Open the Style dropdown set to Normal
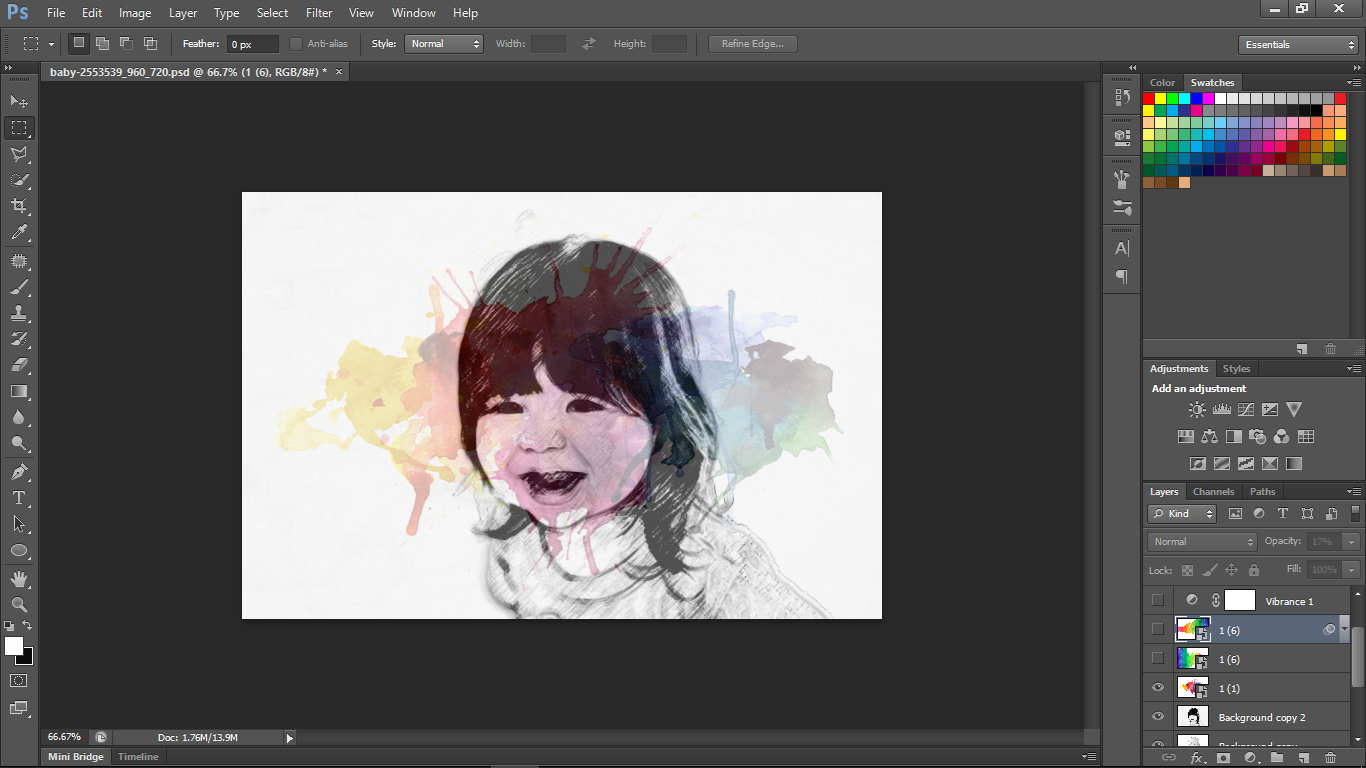 point(444,44)
